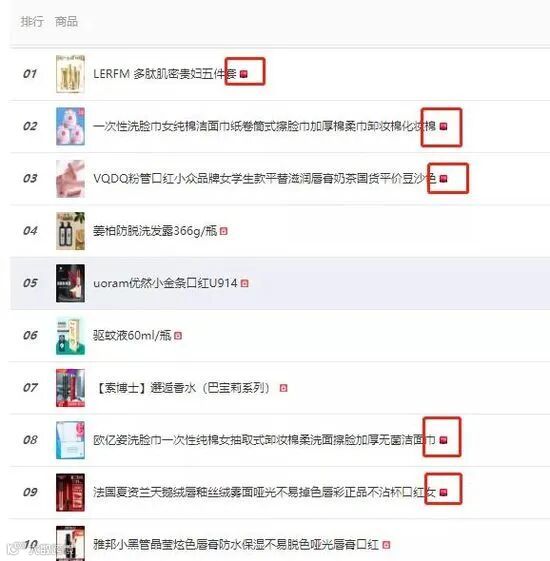The width and height of the screenshot is (550, 561).
Task: Click icon after 【索博士】邂逅香水 title
Action: [x=283, y=388]
